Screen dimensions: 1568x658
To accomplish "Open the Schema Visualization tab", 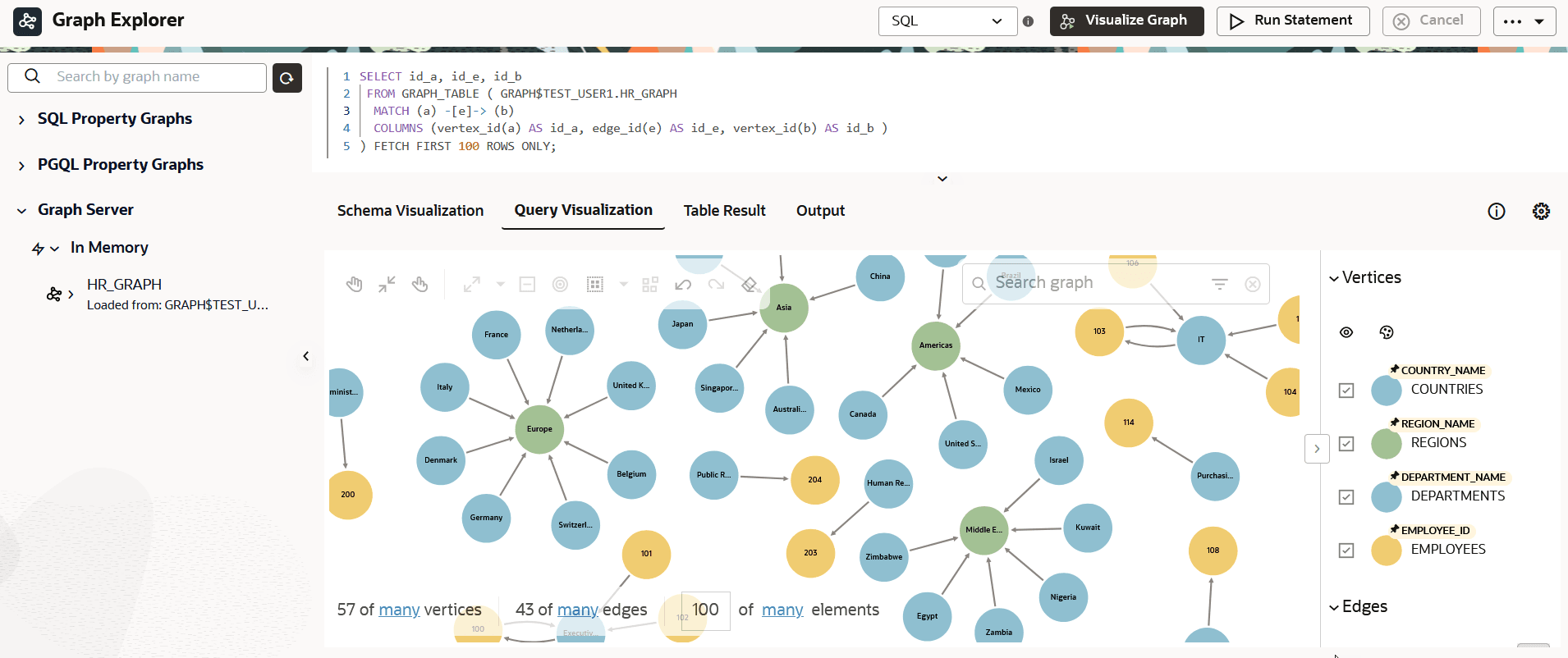I will pyautogui.click(x=410, y=211).
